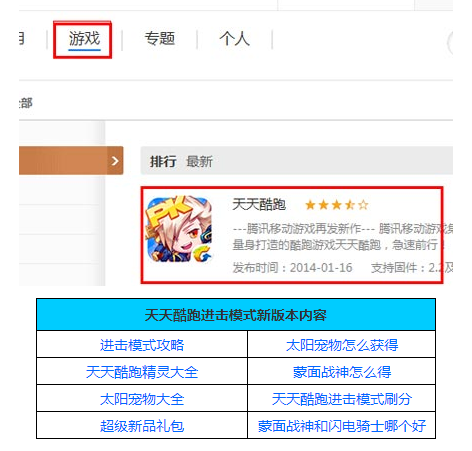This screenshot has width=472, height=451.
Task: Open 超级新品礼包 link
Action: [142, 426]
